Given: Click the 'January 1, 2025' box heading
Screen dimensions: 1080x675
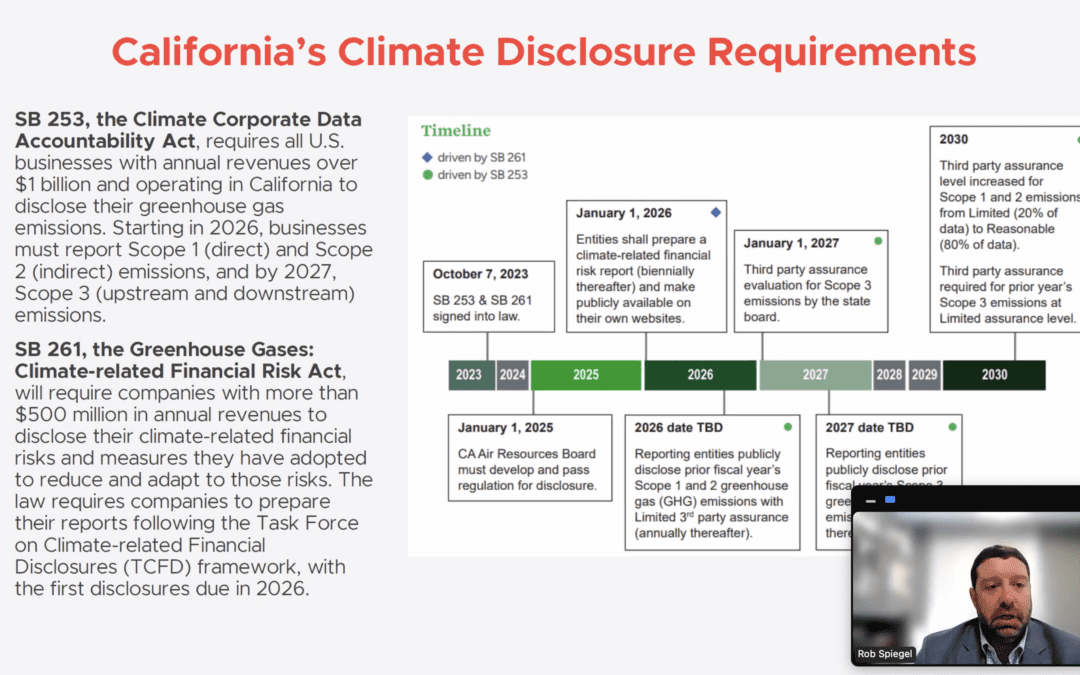Looking at the screenshot, I should coord(506,427).
